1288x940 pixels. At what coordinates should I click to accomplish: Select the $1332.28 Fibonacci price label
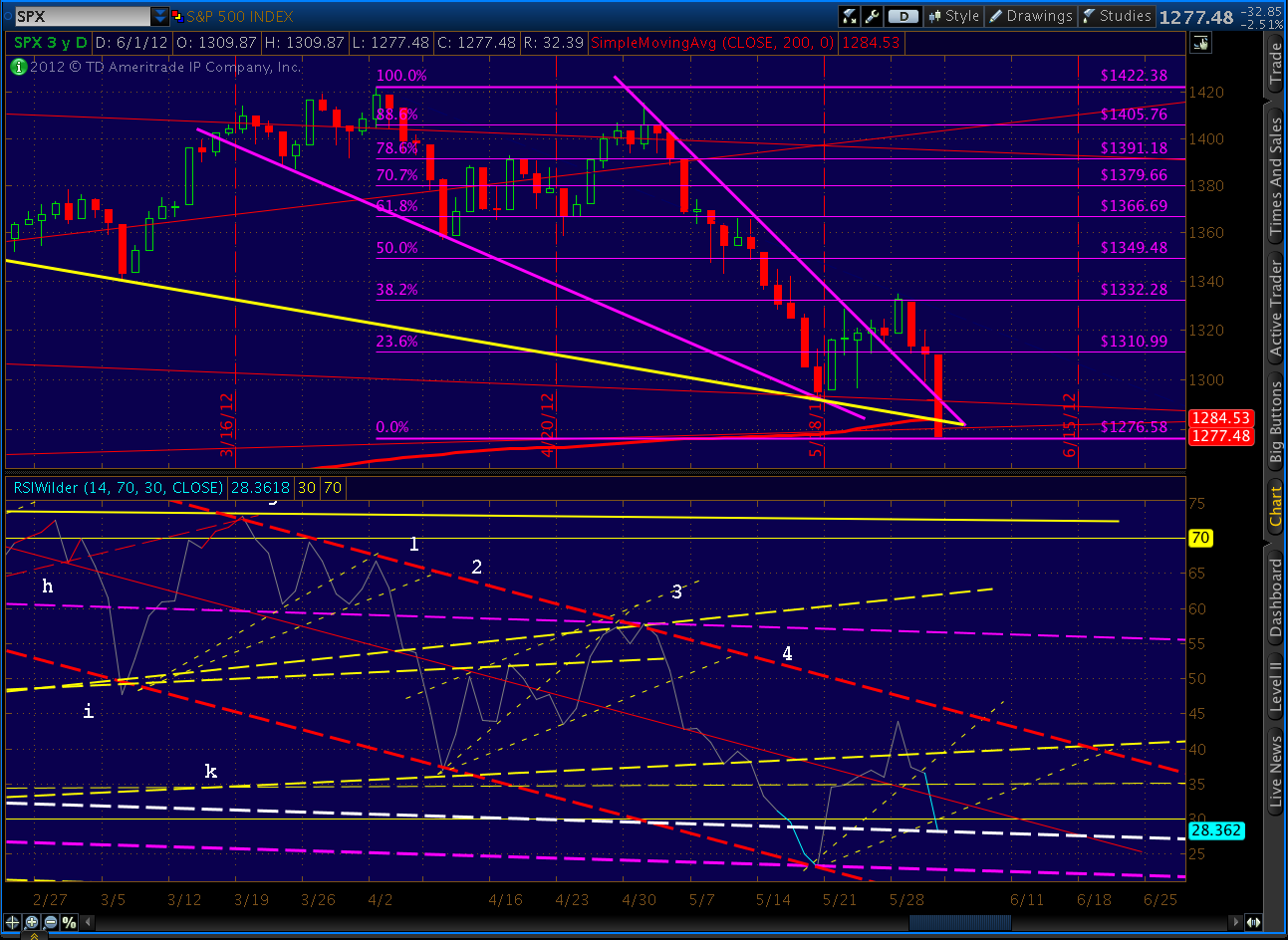1134,289
